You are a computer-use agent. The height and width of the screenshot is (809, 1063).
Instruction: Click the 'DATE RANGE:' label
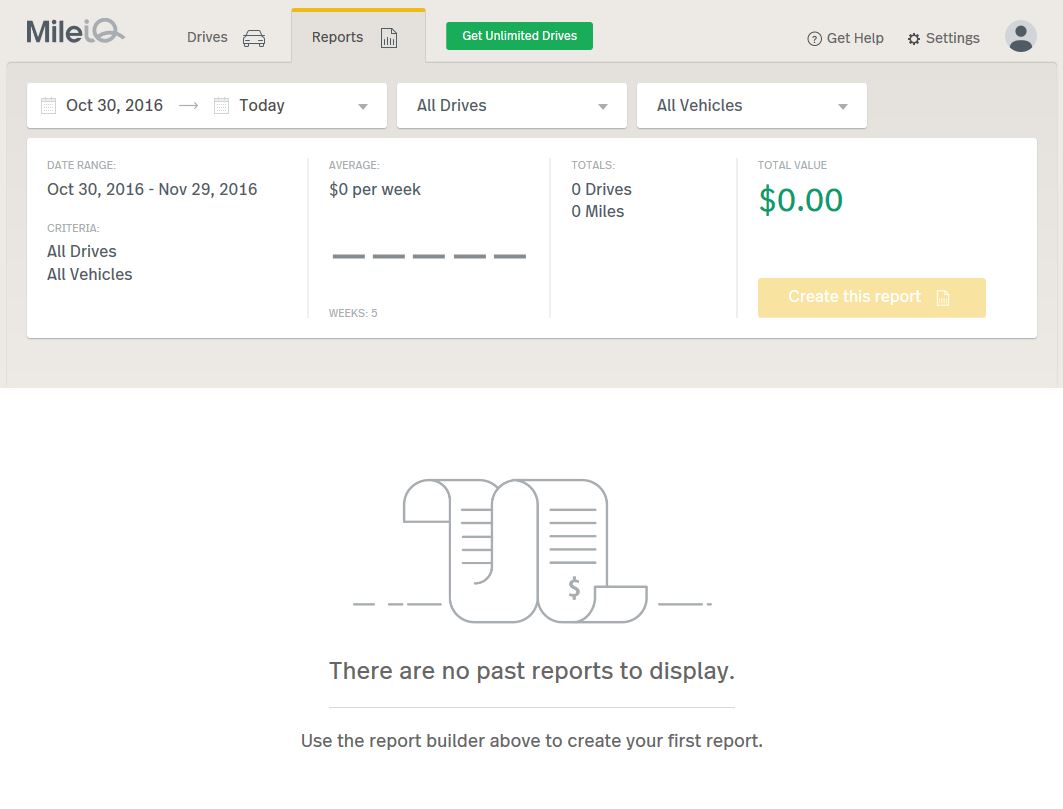[81, 165]
